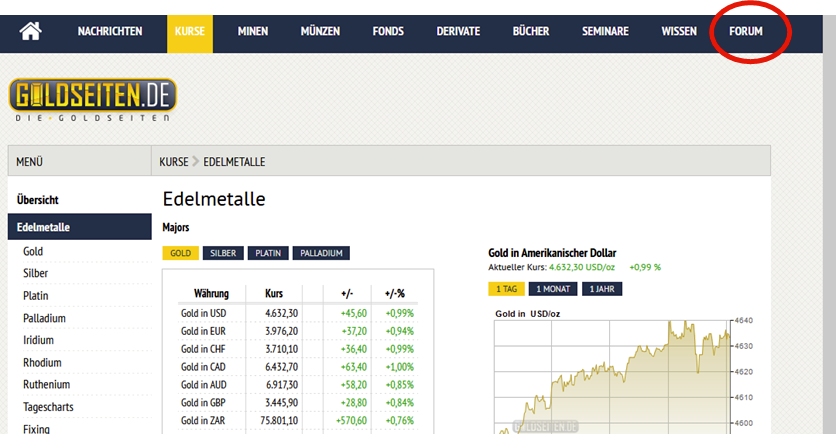Open the Gold in EUR row
The image size is (836, 434).
coord(204,331)
